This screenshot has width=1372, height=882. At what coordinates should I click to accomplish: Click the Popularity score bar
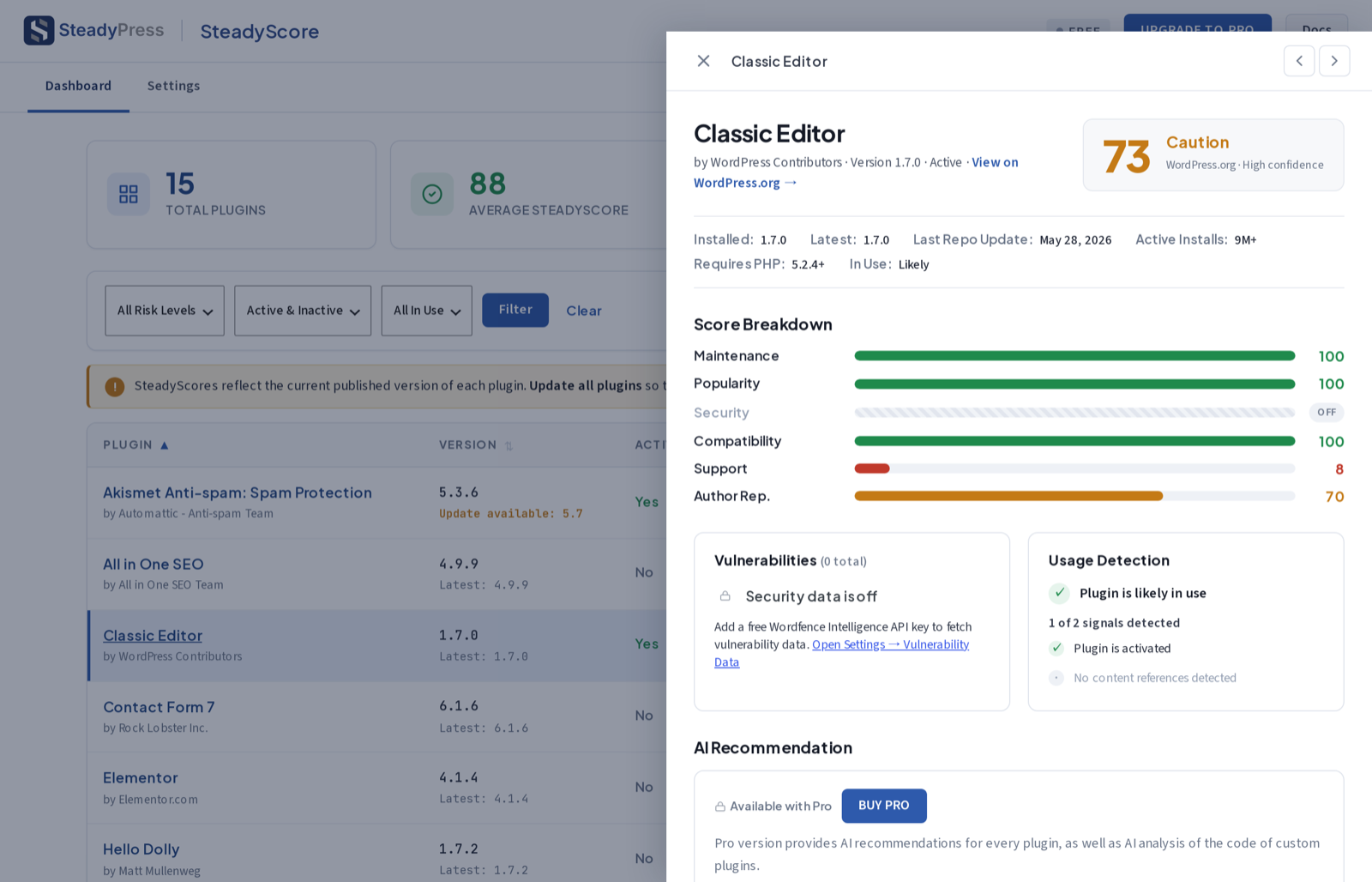click(1074, 384)
